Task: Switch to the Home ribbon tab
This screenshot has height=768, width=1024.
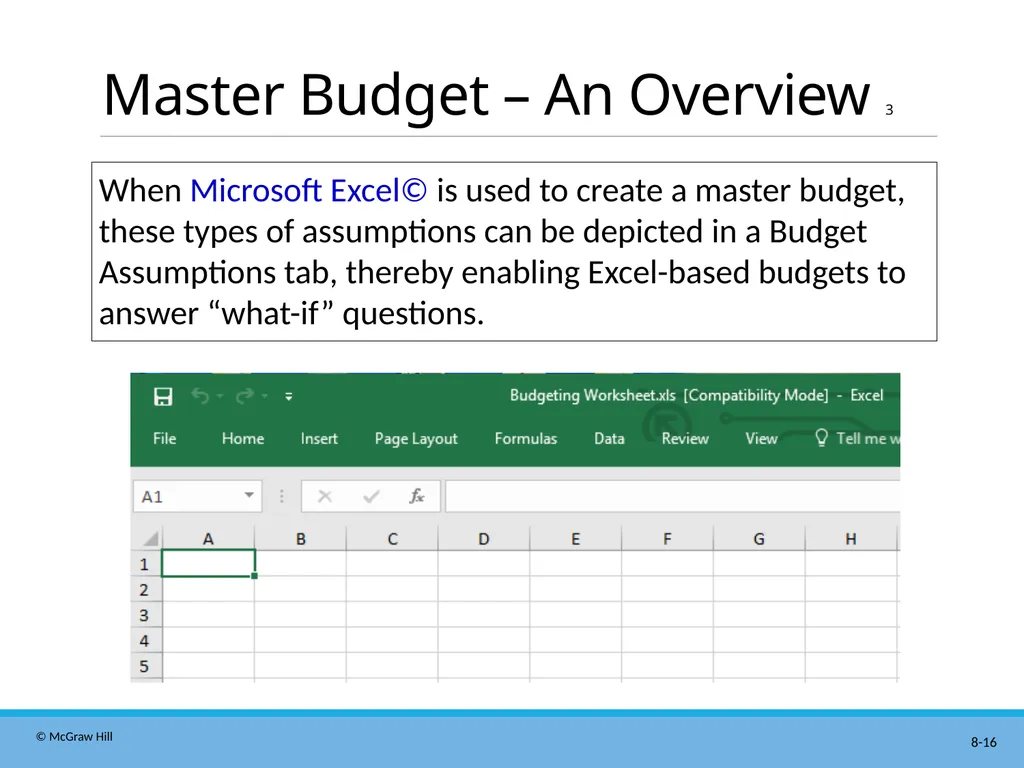Action: (x=243, y=438)
